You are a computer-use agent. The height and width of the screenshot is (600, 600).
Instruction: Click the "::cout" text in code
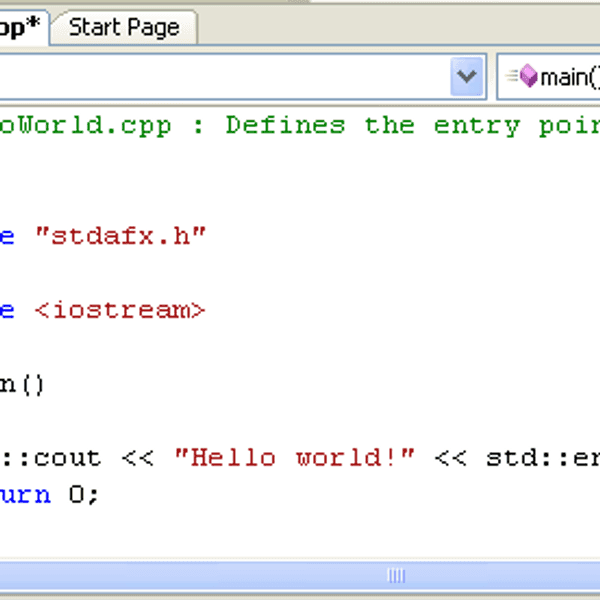tap(51, 458)
